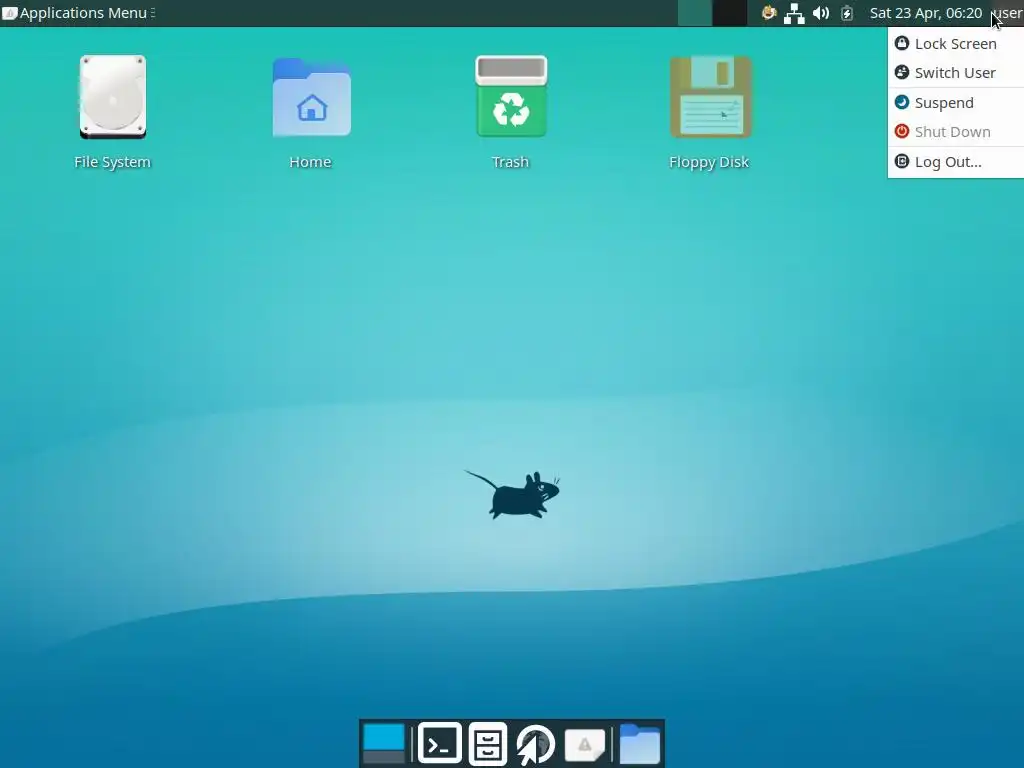Launch the File Manager cabinet icon in the dock
1024x768 pixels.
point(488,743)
